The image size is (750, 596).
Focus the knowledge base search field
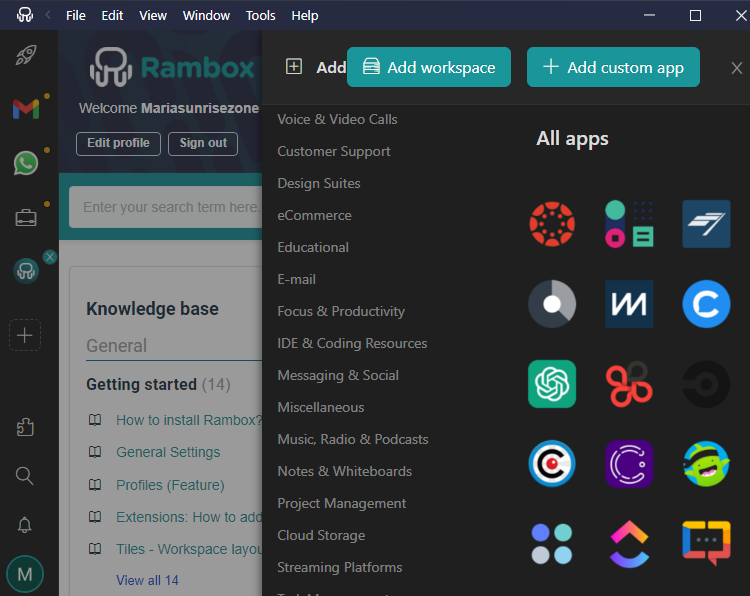click(165, 207)
